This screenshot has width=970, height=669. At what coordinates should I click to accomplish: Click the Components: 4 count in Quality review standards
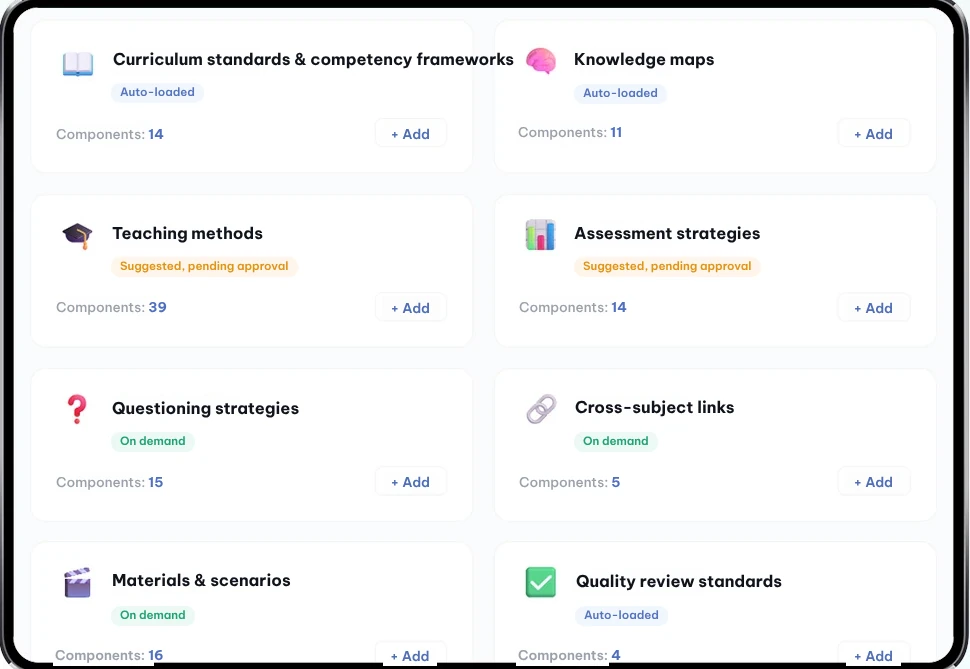click(569, 655)
